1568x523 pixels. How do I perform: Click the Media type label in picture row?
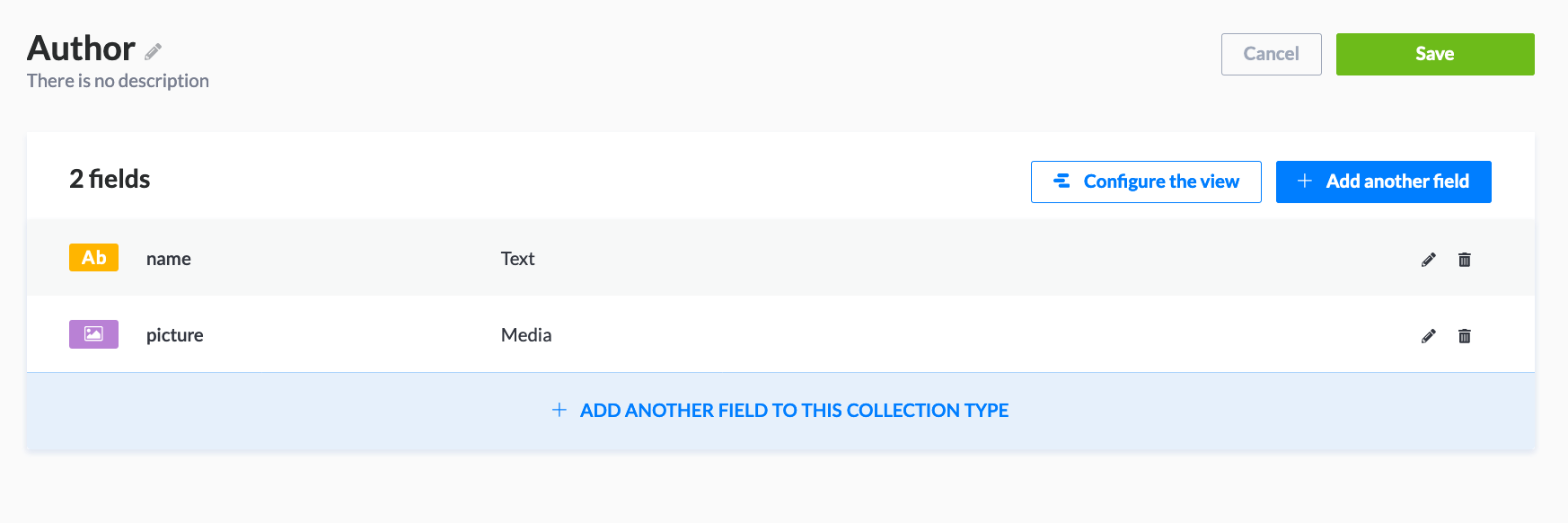pyautogui.click(x=526, y=335)
